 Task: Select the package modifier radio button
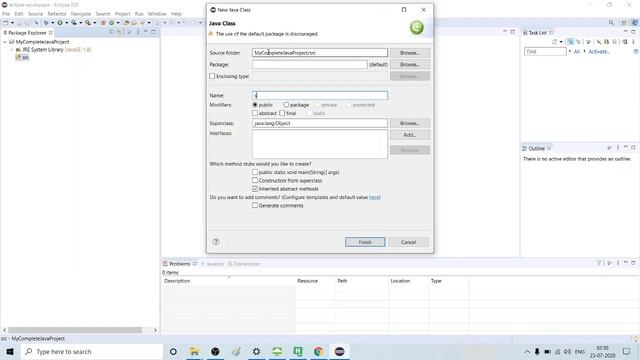(x=286, y=105)
